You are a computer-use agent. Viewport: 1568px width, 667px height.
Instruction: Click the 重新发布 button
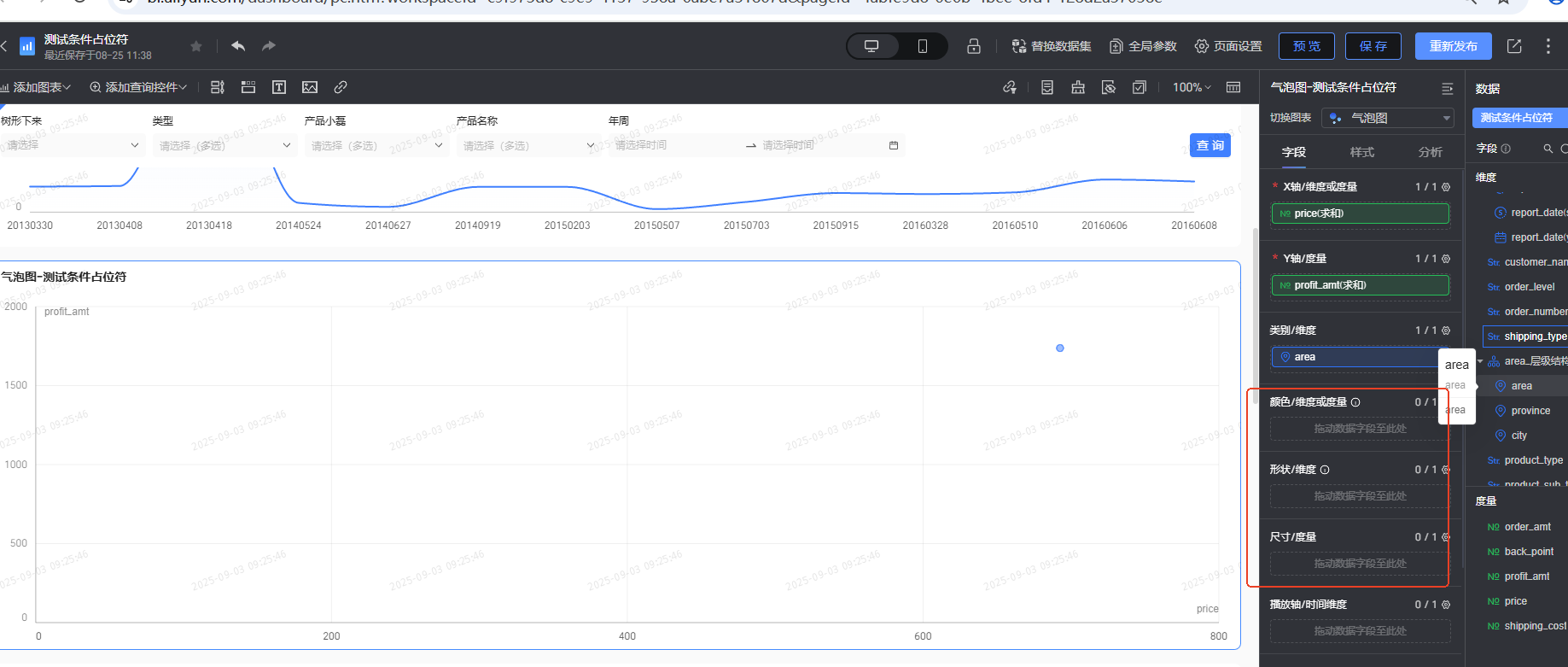coord(1454,46)
